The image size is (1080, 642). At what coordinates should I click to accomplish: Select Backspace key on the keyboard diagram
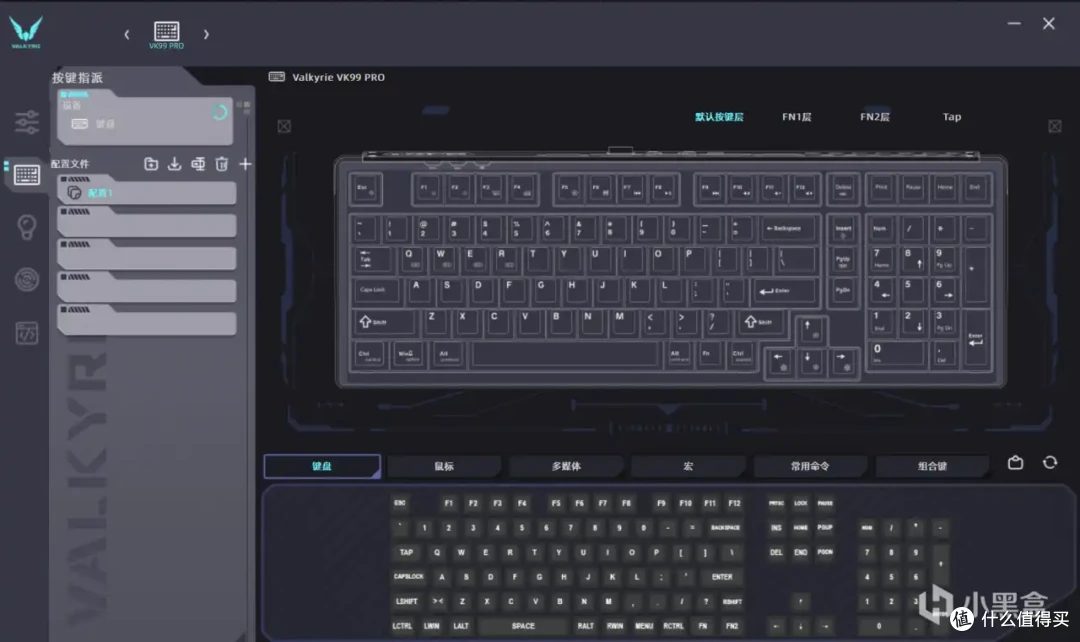[787, 229]
